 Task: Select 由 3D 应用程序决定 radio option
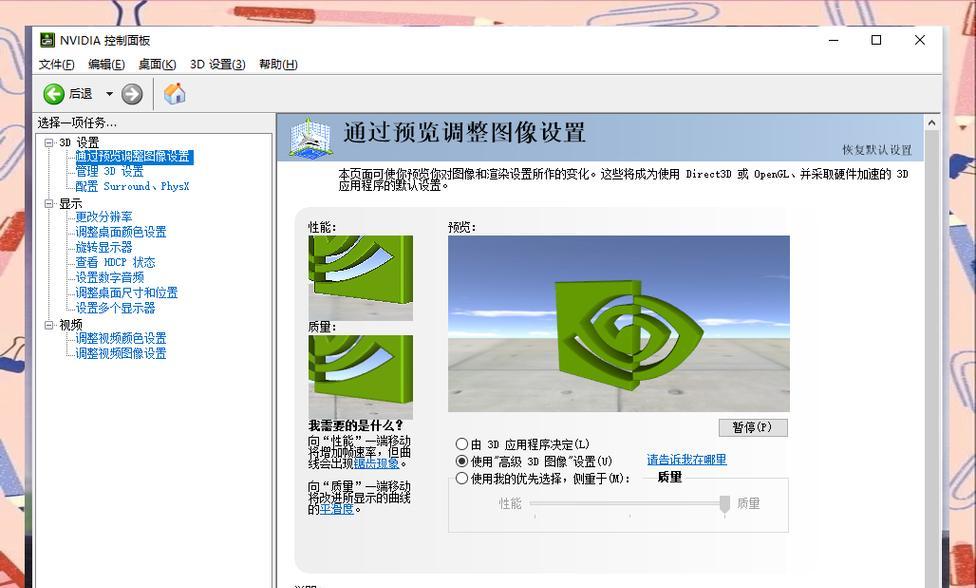click(461, 444)
